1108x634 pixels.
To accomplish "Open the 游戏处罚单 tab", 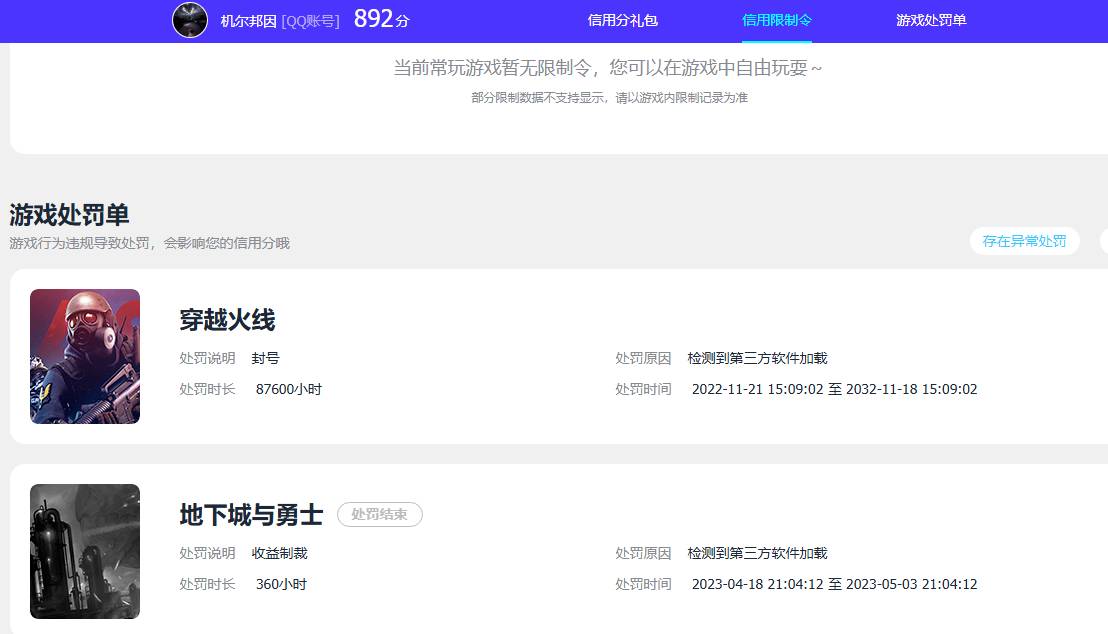I will (x=931, y=21).
